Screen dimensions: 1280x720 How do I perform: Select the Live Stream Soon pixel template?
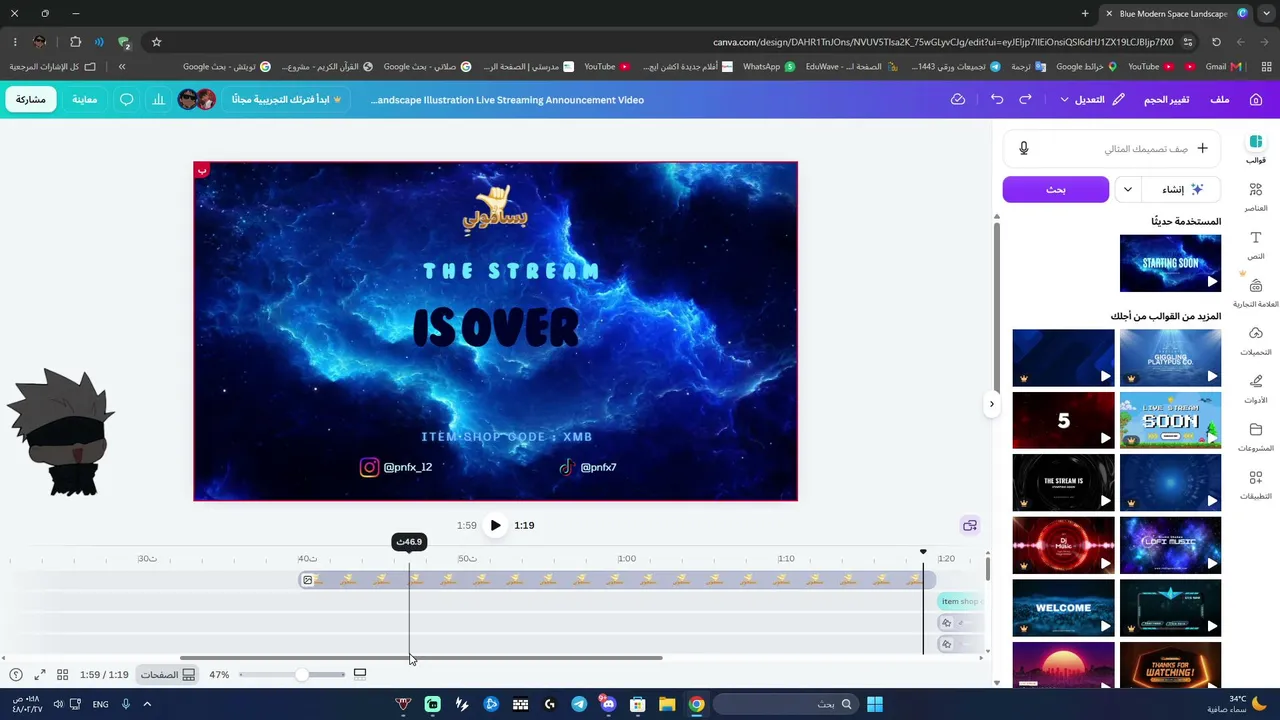coord(1170,419)
